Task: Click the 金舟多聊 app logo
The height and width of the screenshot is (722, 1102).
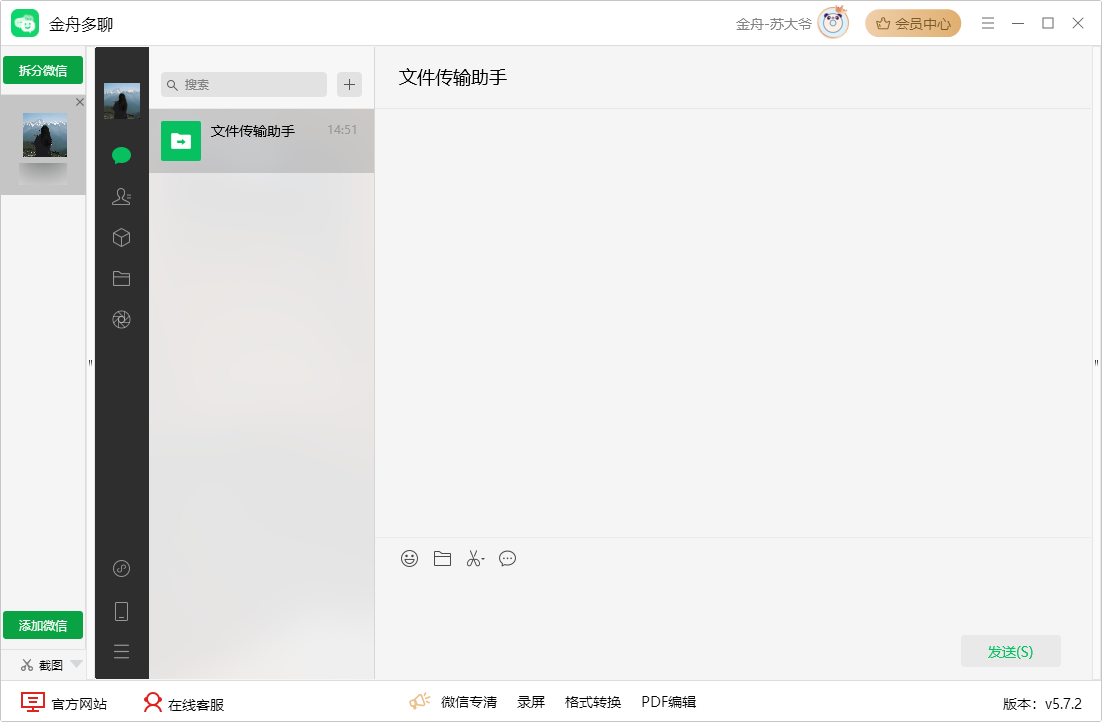Action: (25, 23)
